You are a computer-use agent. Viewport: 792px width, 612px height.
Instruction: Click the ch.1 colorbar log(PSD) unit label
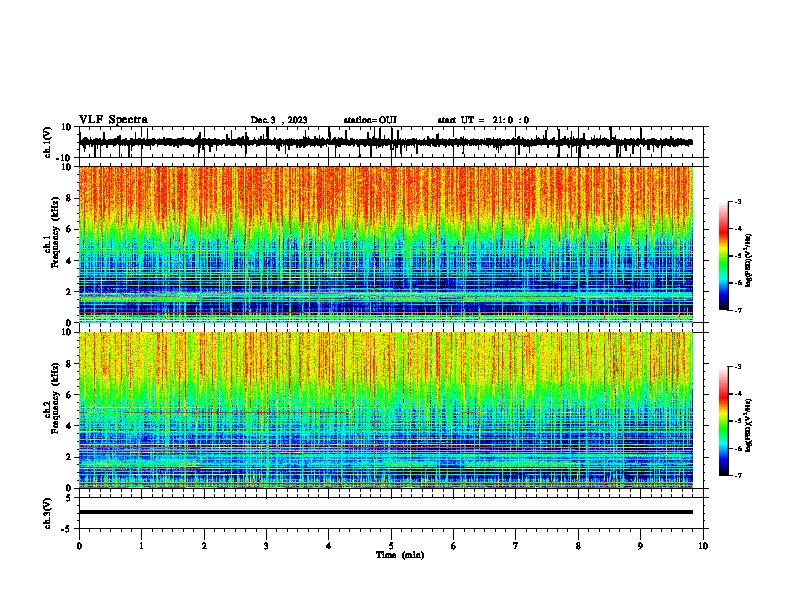click(749, 261)
